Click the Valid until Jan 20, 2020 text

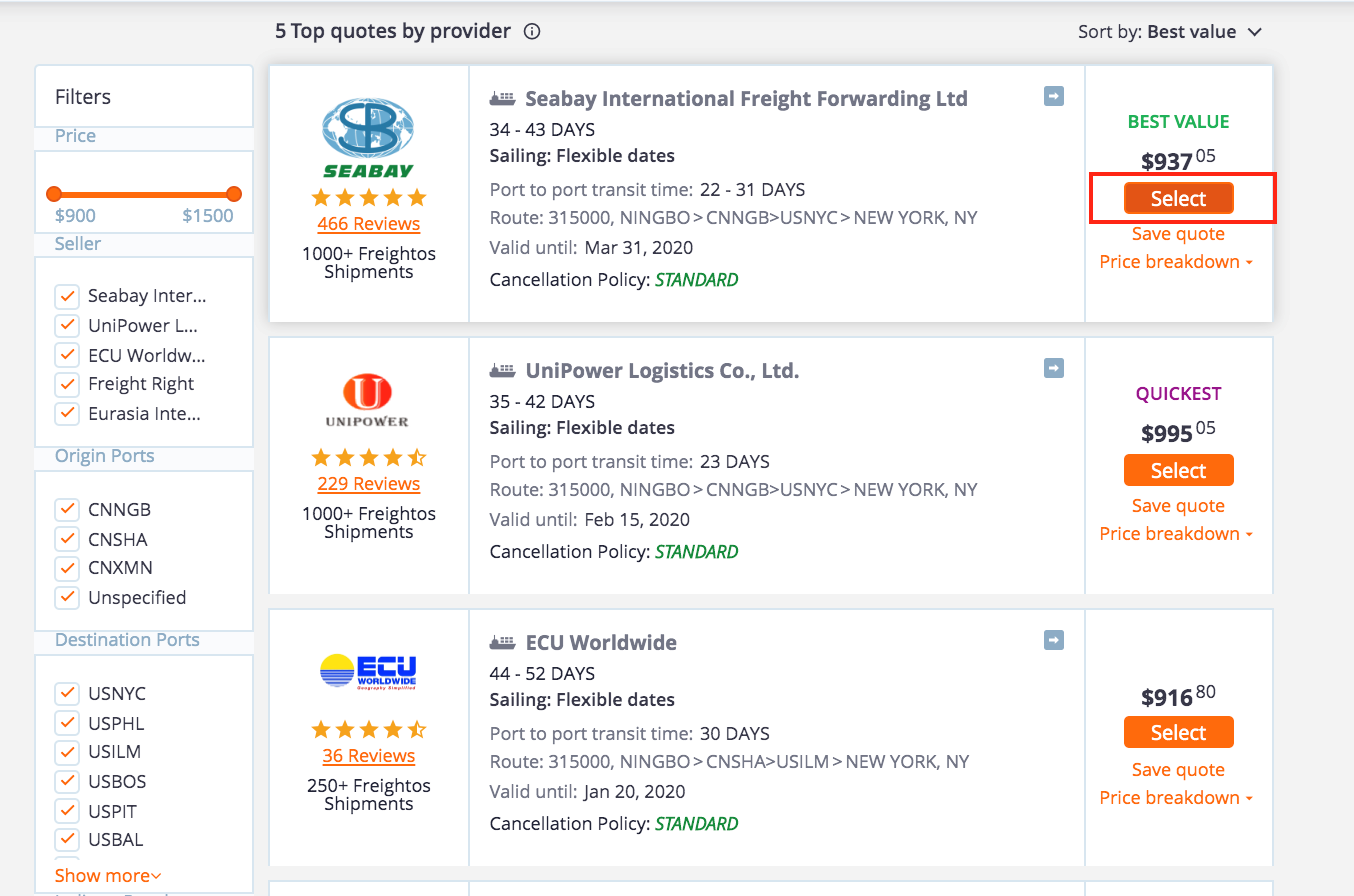(588, 792)
